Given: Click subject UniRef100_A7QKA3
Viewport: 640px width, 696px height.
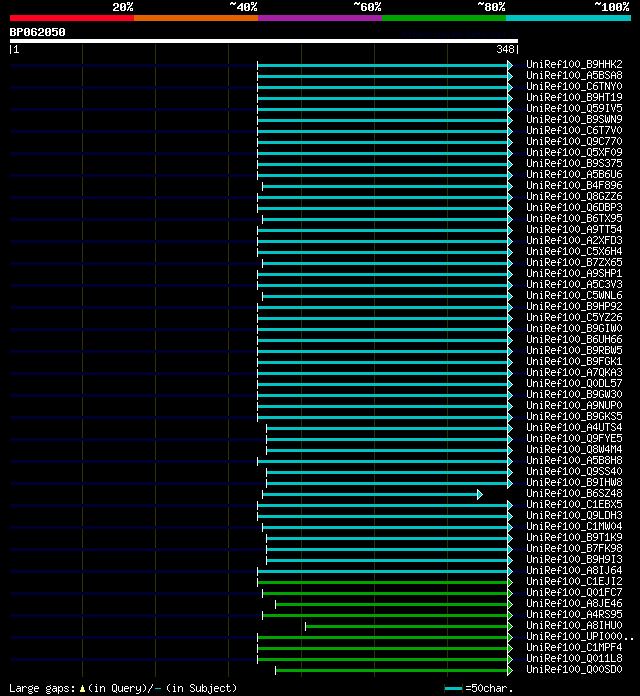Looking at the screenshot, I should point(574,372).
